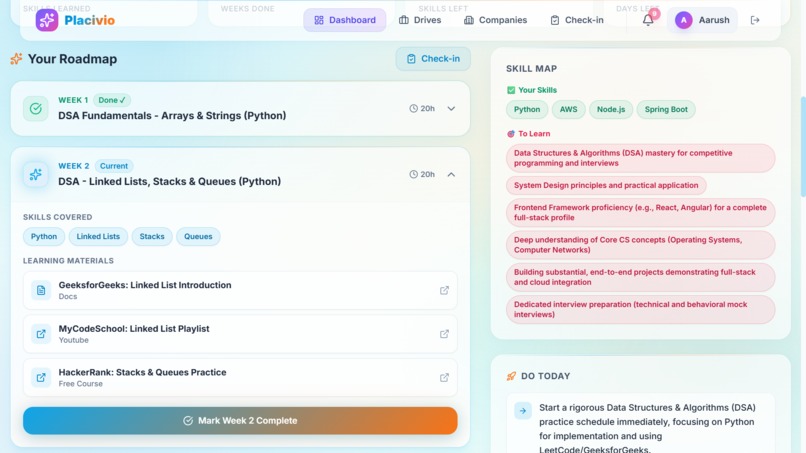Open the Aarush profile menu
This screenshot has width=806, height=453.
[702, 20]
